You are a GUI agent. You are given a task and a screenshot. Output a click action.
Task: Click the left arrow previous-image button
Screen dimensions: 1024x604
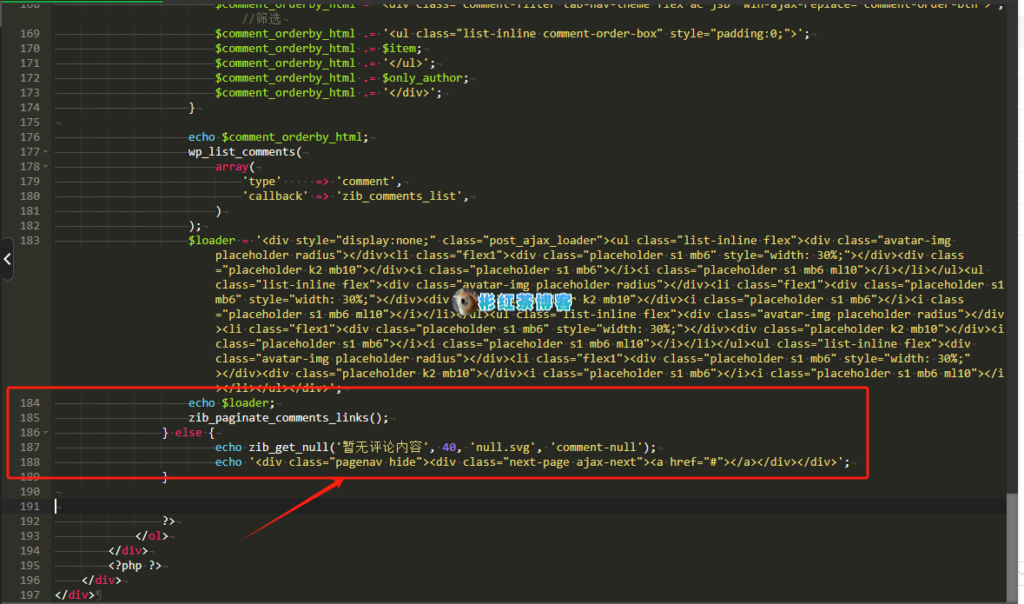point(7,259)
